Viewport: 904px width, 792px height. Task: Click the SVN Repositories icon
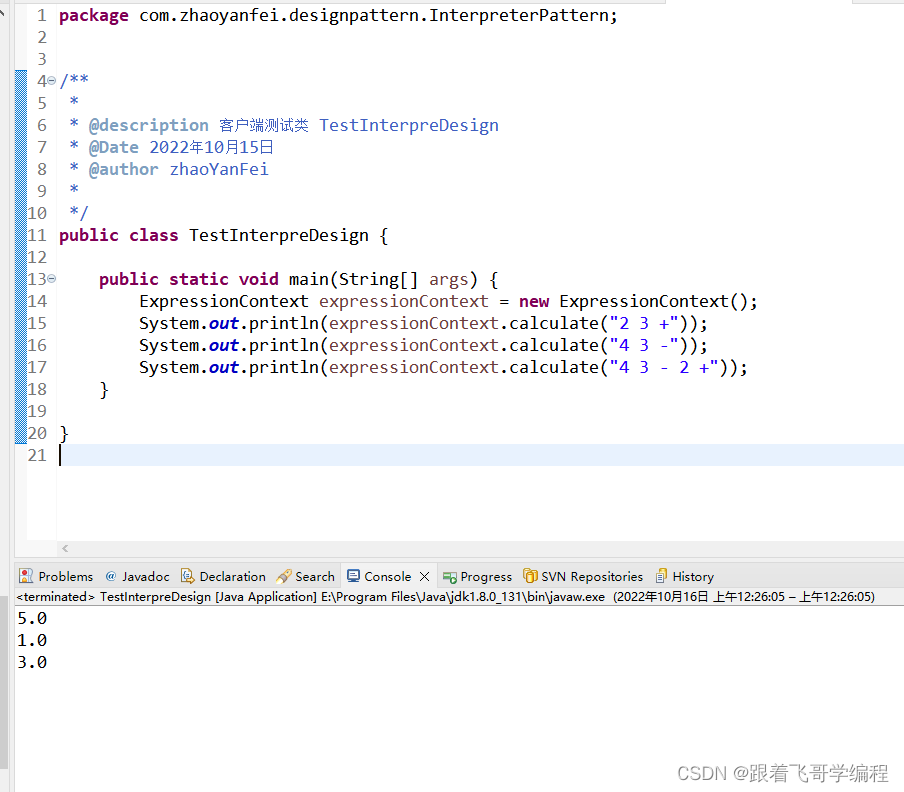[530, 576]
